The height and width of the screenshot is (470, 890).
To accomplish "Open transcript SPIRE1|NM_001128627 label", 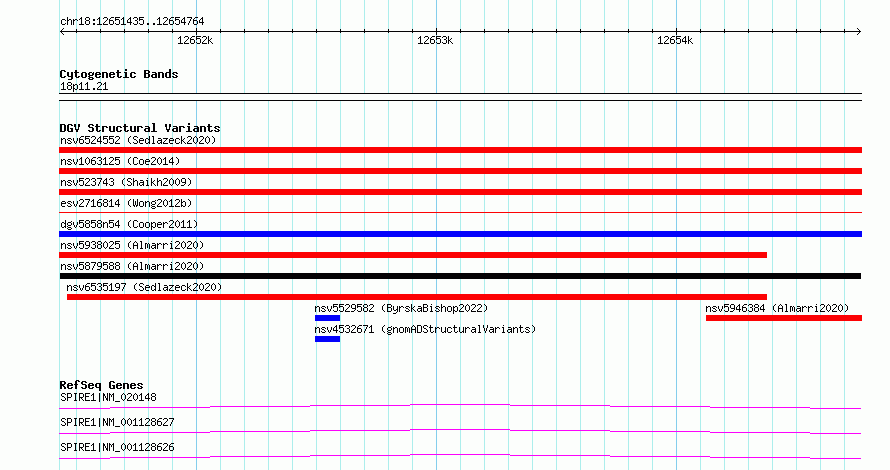I will point(117,422).
